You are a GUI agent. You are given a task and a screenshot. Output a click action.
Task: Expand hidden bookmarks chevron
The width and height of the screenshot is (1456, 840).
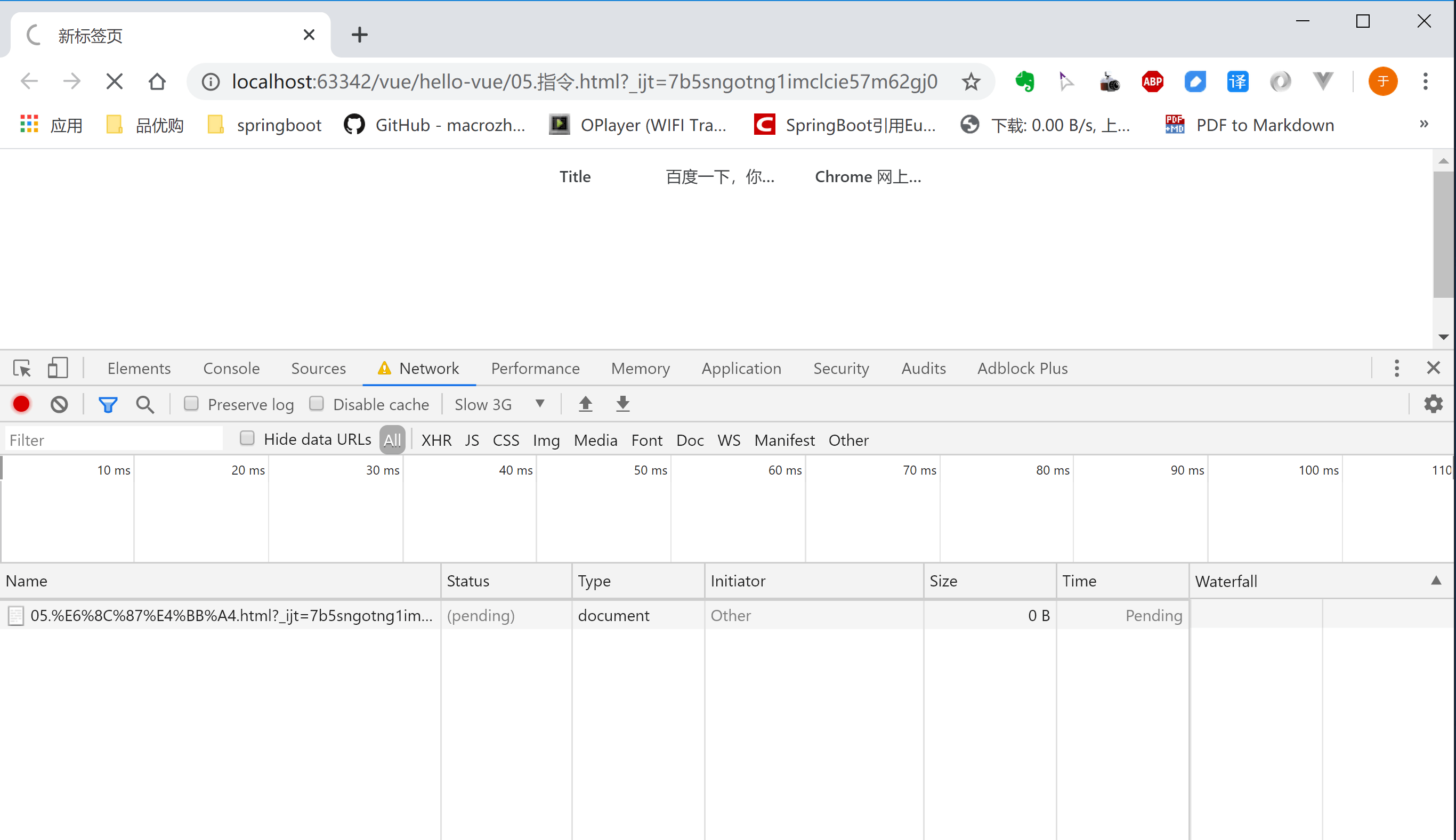tap(1423, 124)
